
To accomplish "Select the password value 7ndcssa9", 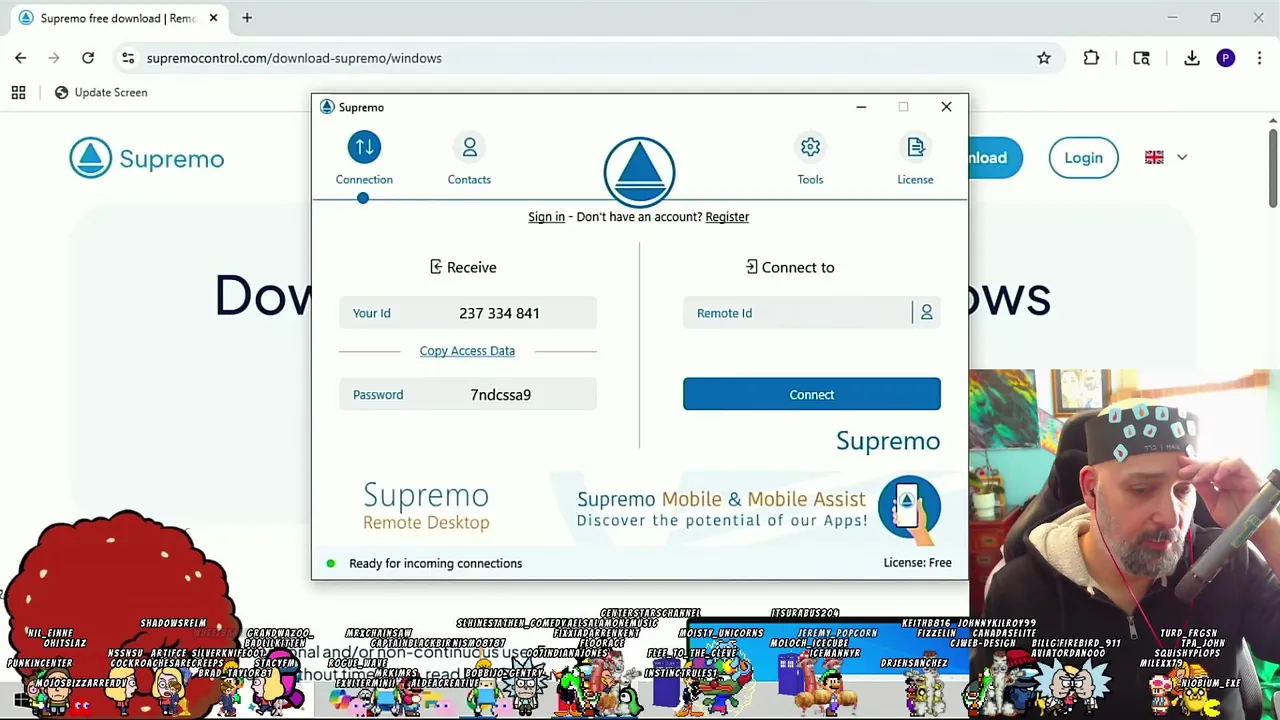I will click(500, 395).
